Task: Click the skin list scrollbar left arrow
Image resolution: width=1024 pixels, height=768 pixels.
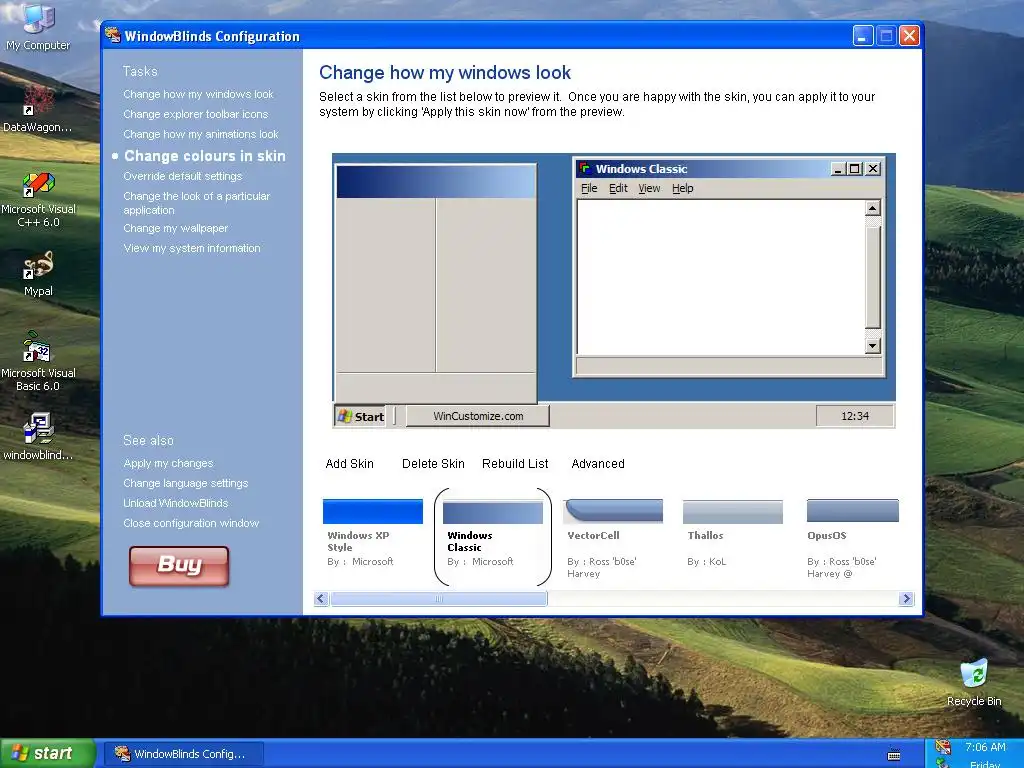Action: 321,598
